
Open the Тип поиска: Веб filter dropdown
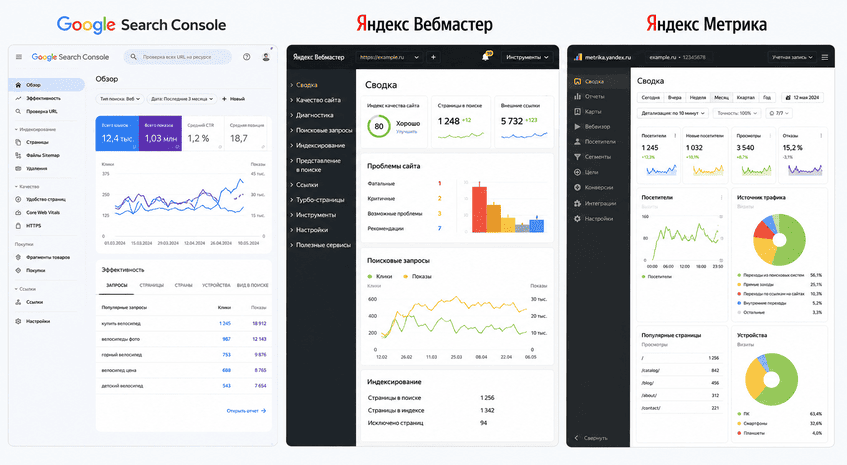(x=120, y=99)
